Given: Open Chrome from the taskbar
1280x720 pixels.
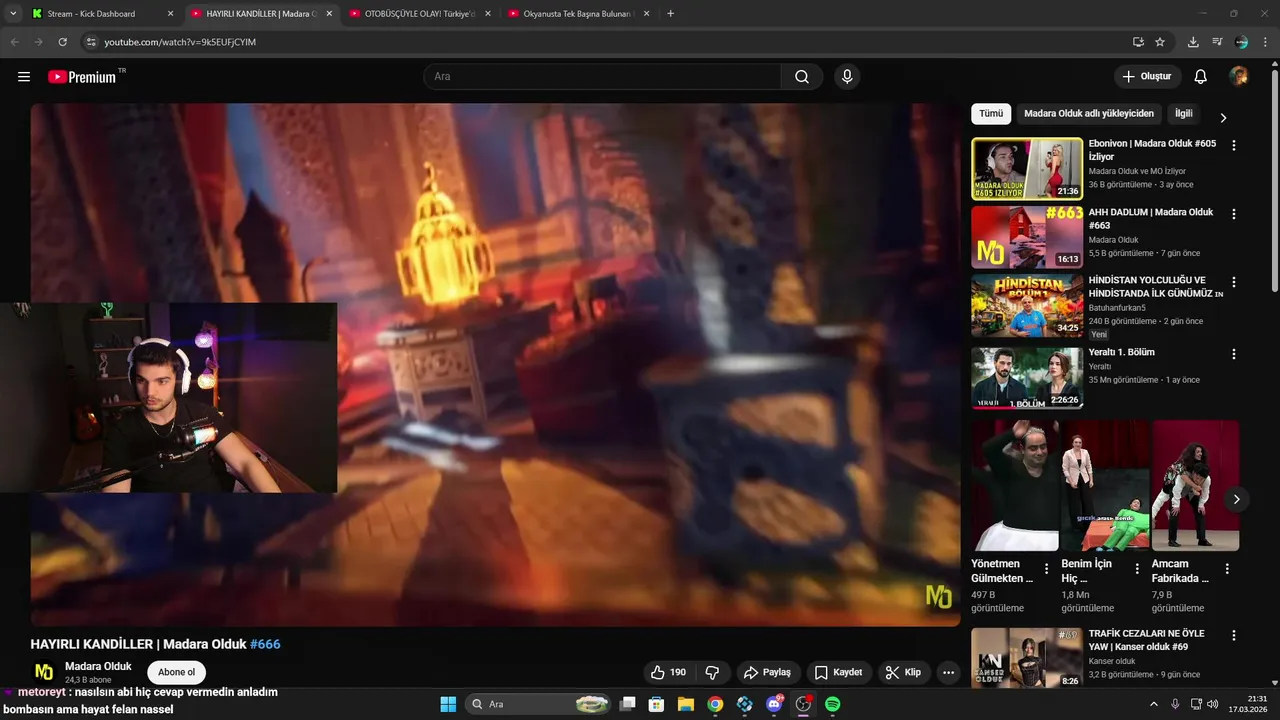Looking at the screenshot, I should 715,704.
